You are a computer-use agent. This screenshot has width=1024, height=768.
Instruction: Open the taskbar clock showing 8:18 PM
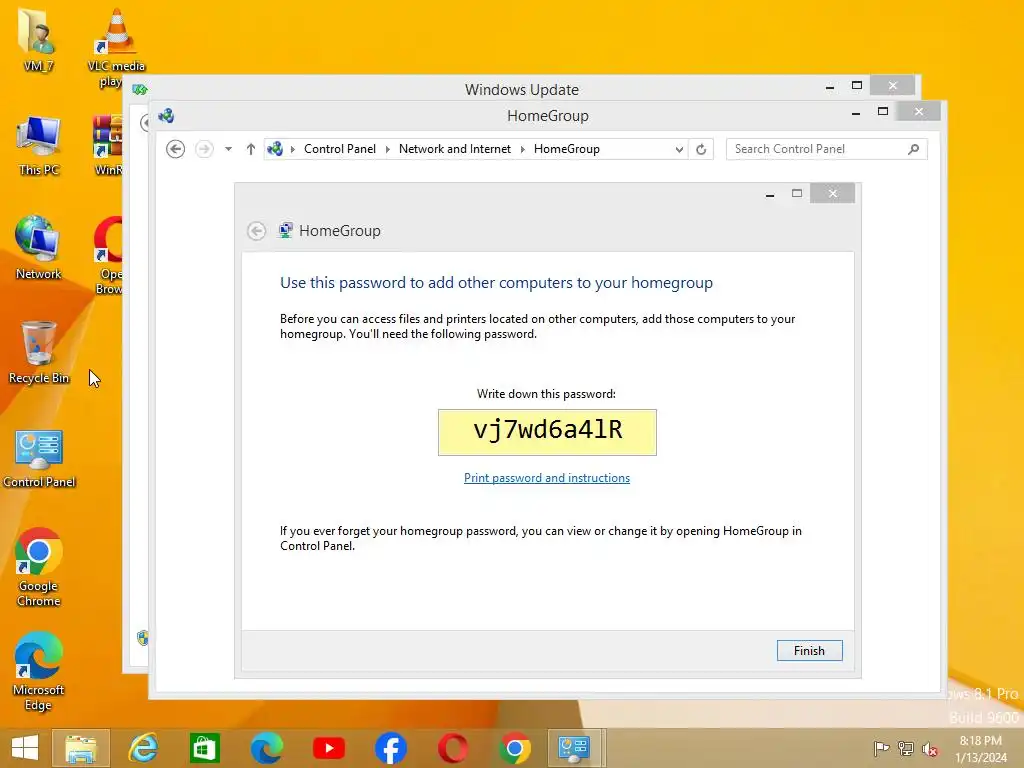click(981, 749)
